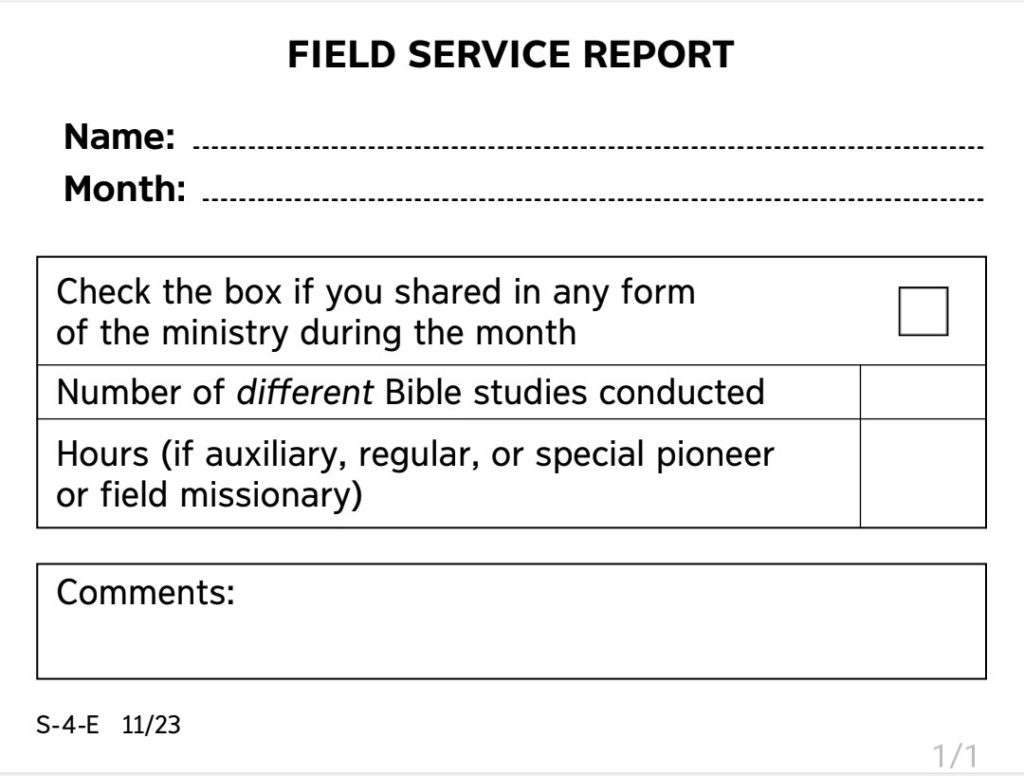Click the bold Name: label
Viewport: 1024px width, 776px height.
(120, 137)
